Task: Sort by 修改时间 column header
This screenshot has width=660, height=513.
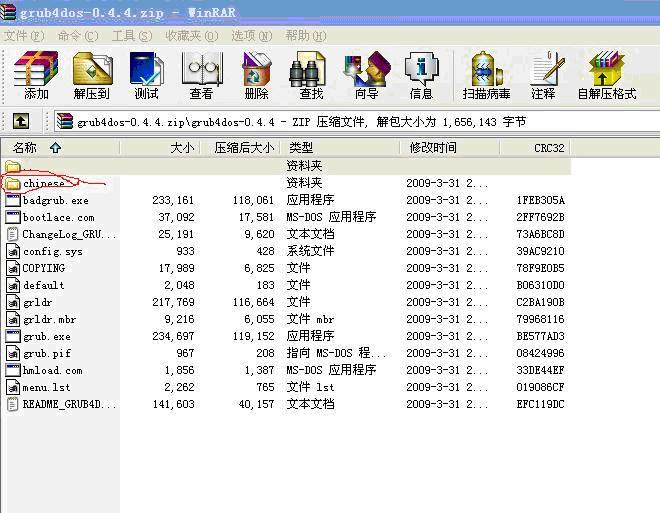Action: (450, 148)
